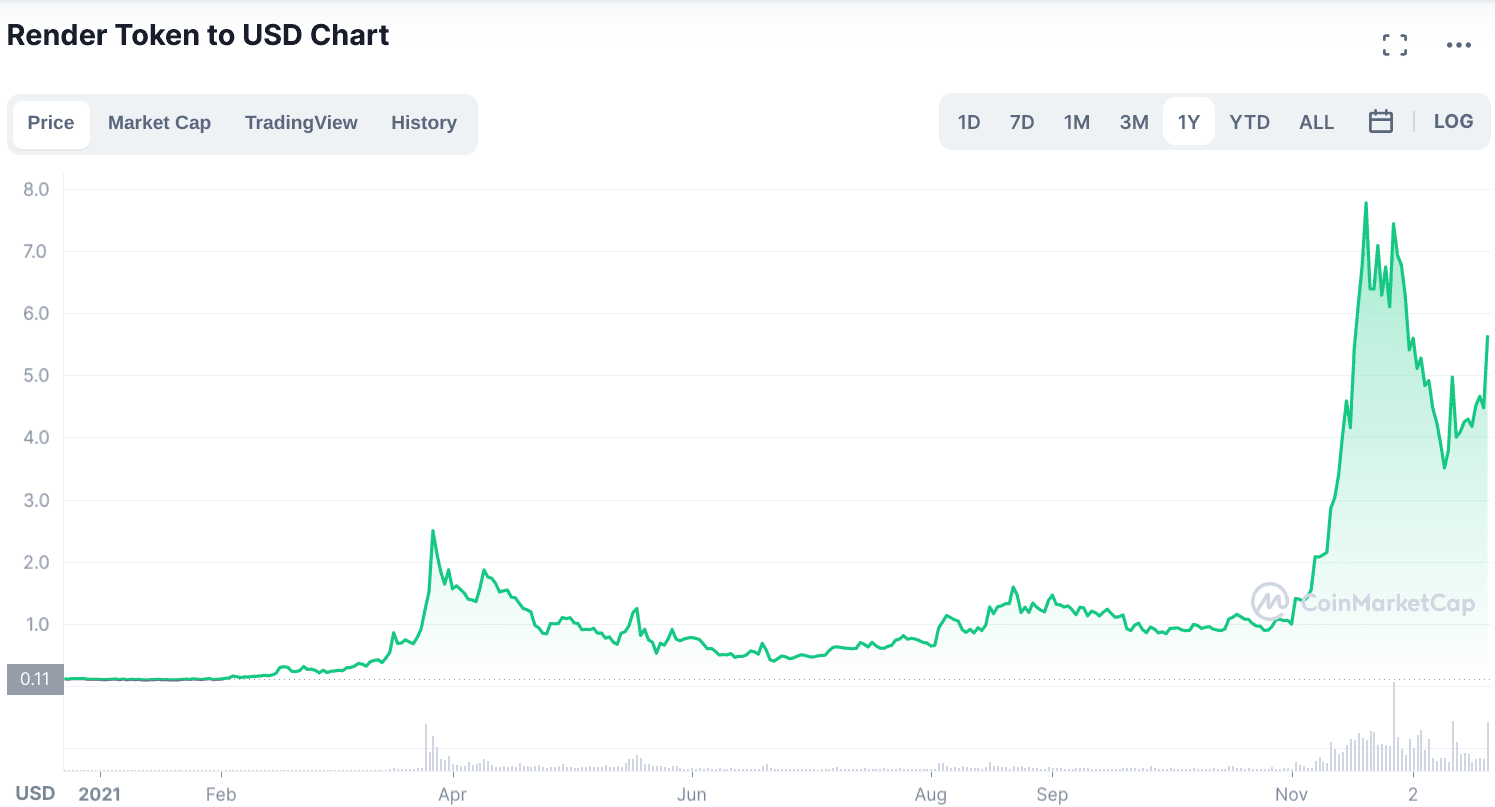The height and width of the screenshot is (807, 1495).
Task: Select the Price tab
Action: [51, 123]
